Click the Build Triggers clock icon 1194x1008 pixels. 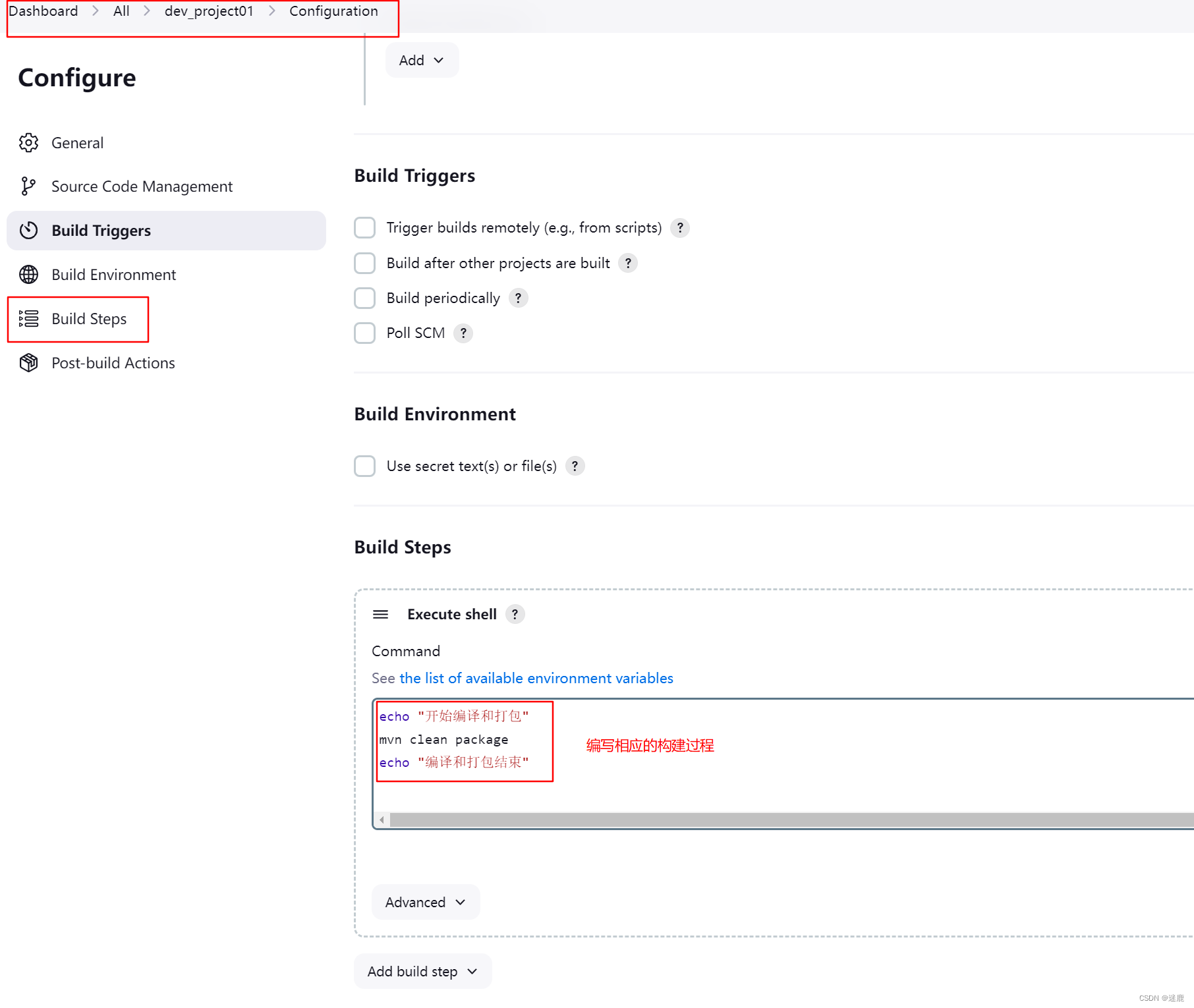[28, 231]
